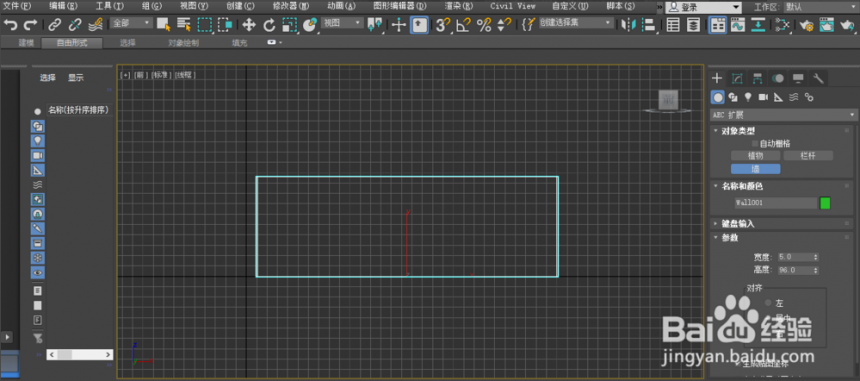Activate the Unlink Selection tool
The width and height of the screenshot is (860, 381).
[75, 25]
